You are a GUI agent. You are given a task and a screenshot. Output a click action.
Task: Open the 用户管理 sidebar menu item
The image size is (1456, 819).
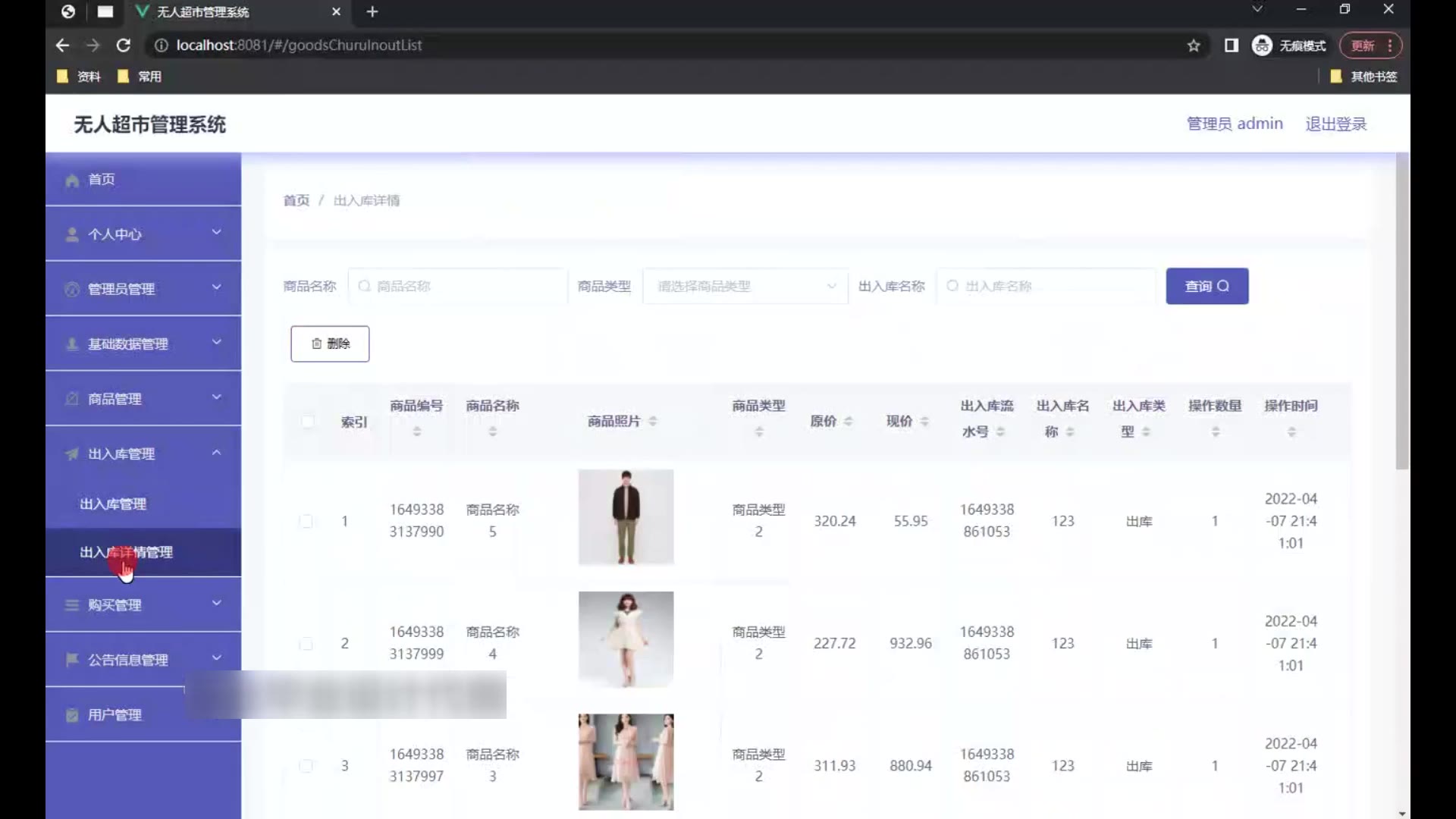115,715
